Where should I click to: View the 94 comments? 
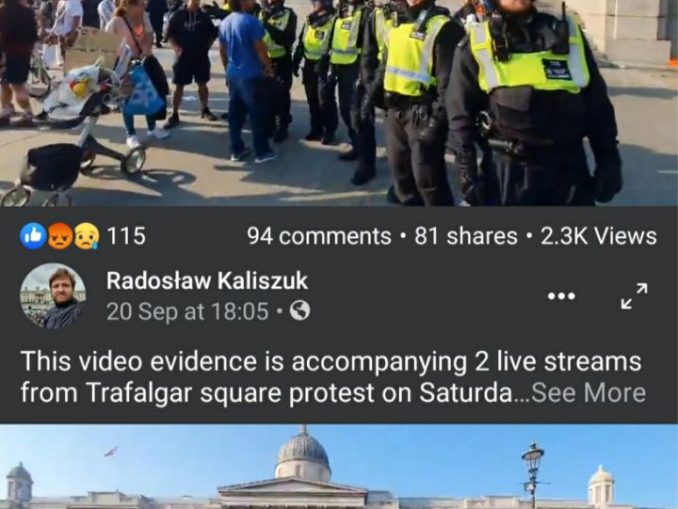(319, 236)
